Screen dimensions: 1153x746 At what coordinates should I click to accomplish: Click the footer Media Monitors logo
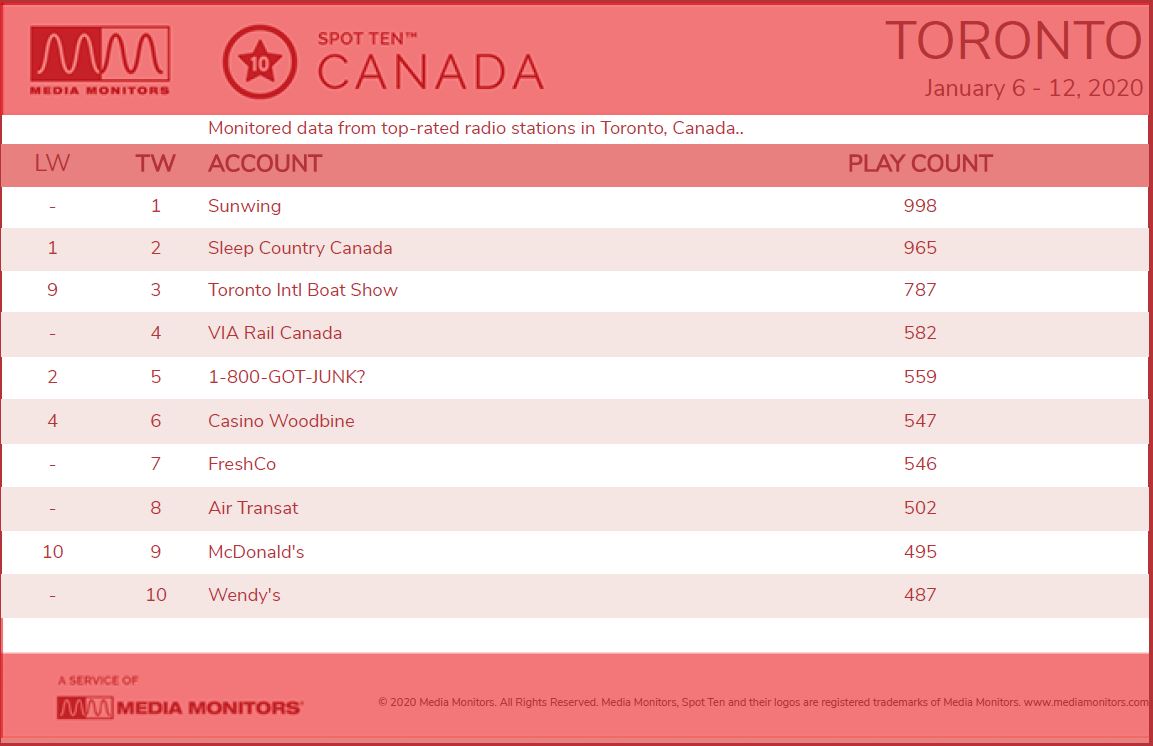coord(179,707)
